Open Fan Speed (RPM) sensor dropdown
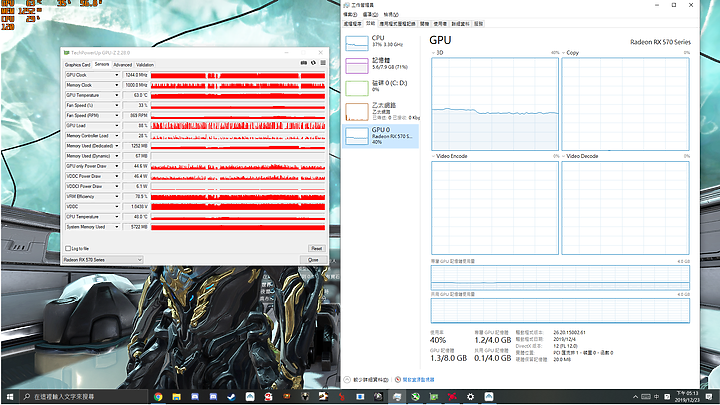 tap(116, 115)
